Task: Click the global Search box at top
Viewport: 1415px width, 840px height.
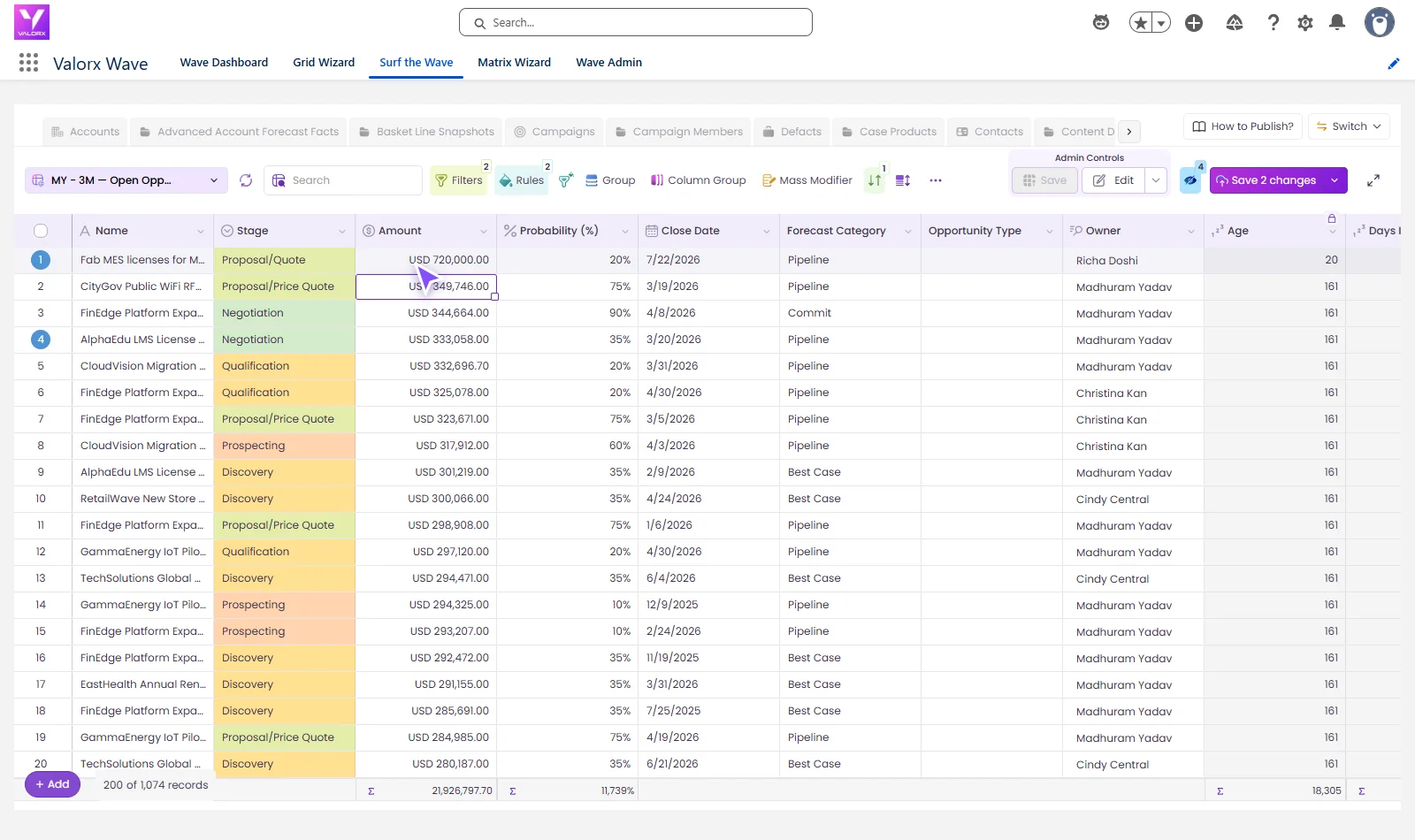Action: [x=636, y=23]
